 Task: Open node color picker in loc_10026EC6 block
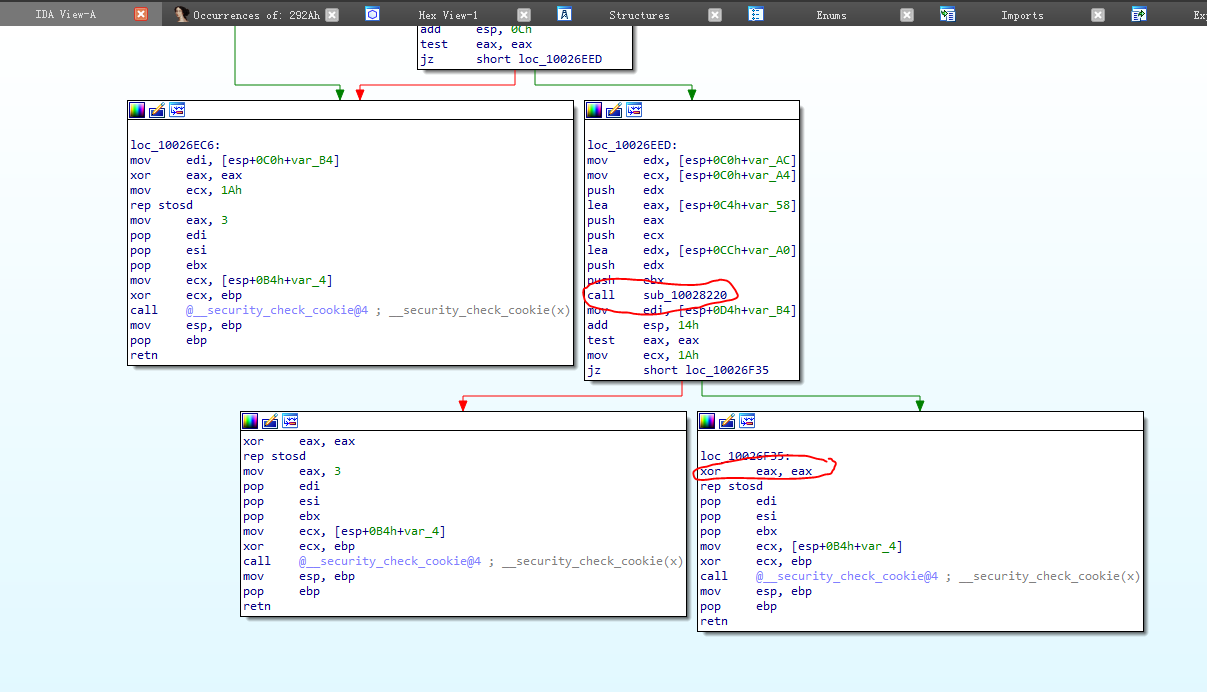[137, 110]
